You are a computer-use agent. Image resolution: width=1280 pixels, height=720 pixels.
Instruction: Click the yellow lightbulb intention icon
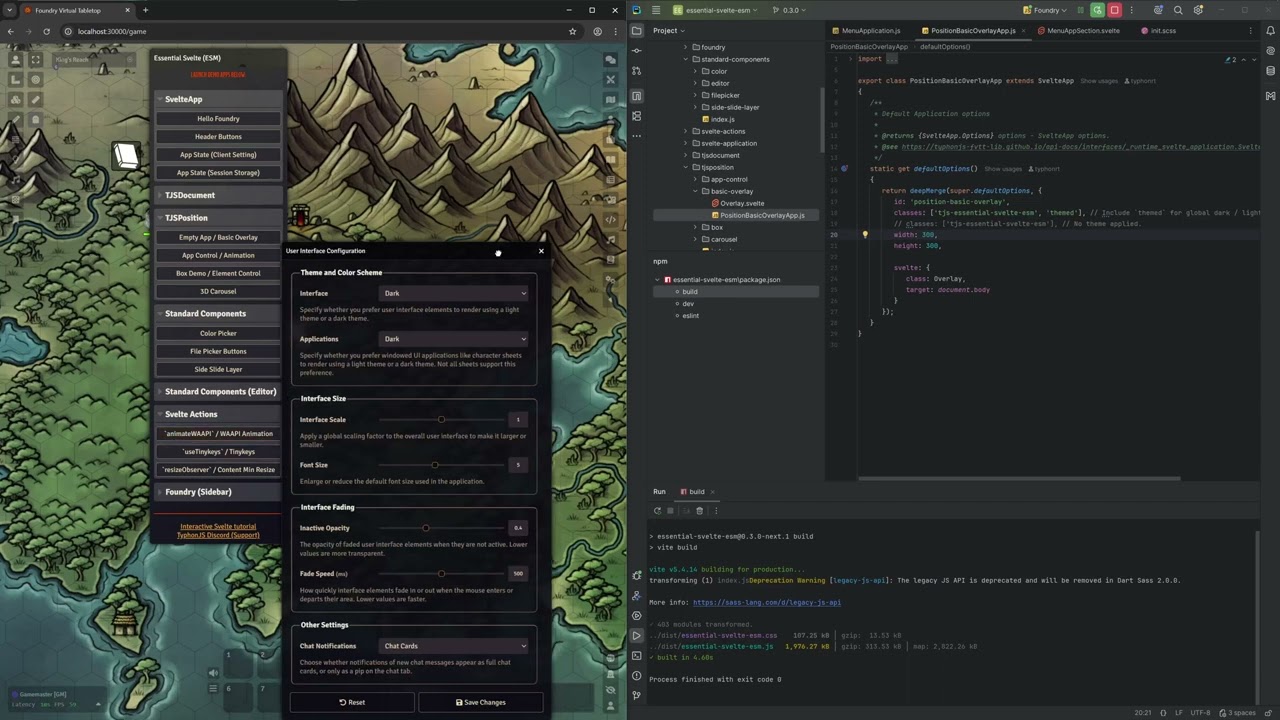(x=865, y=235)
